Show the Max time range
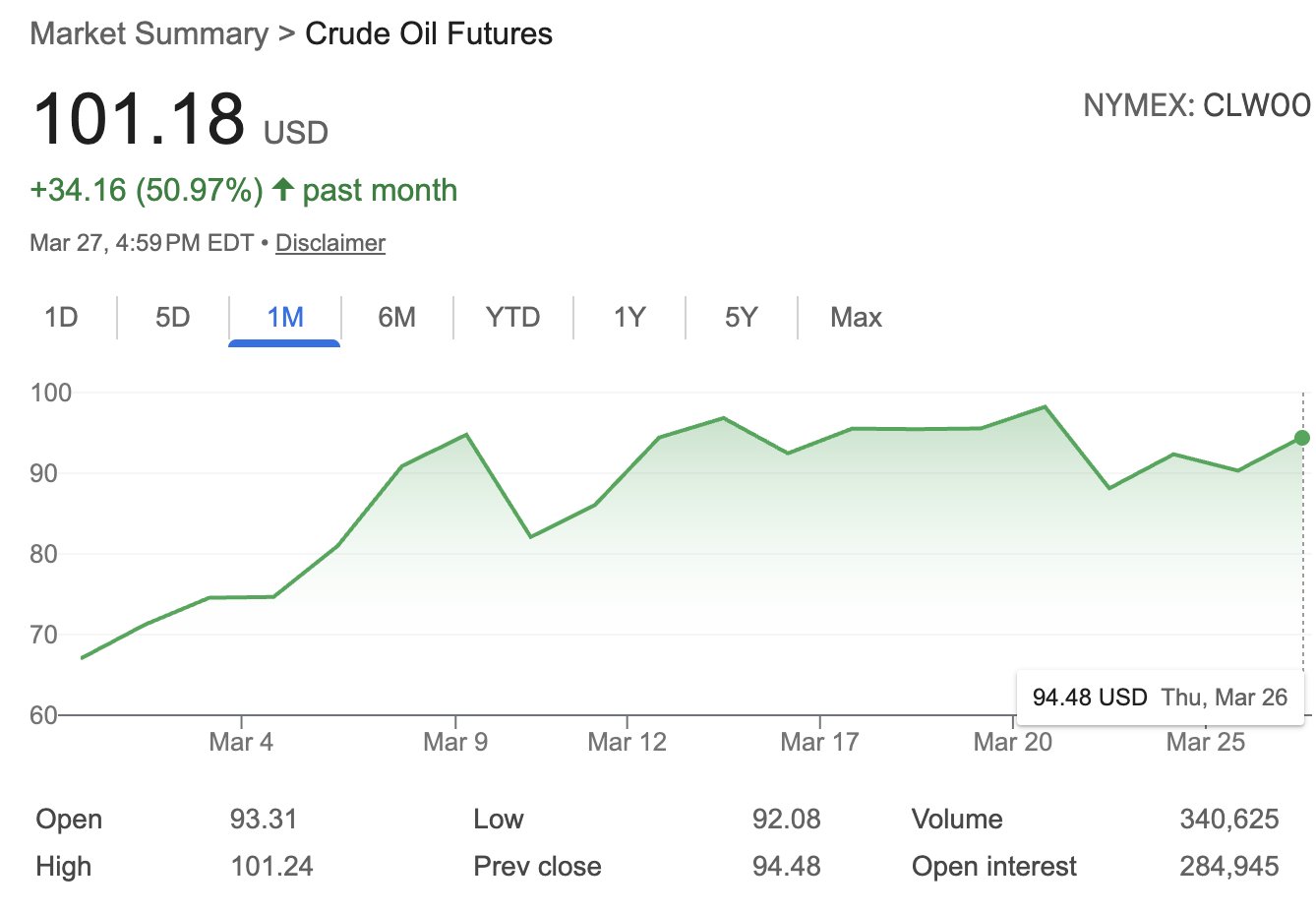 856,318
